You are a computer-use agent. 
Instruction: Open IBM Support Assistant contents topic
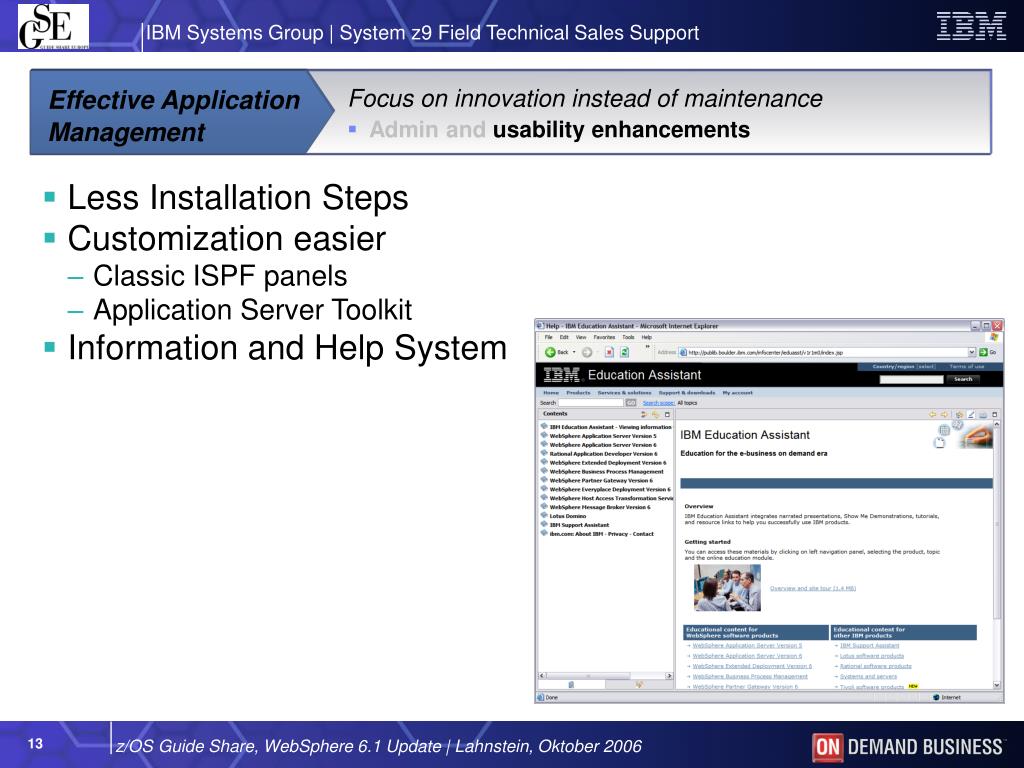(579, 525)
